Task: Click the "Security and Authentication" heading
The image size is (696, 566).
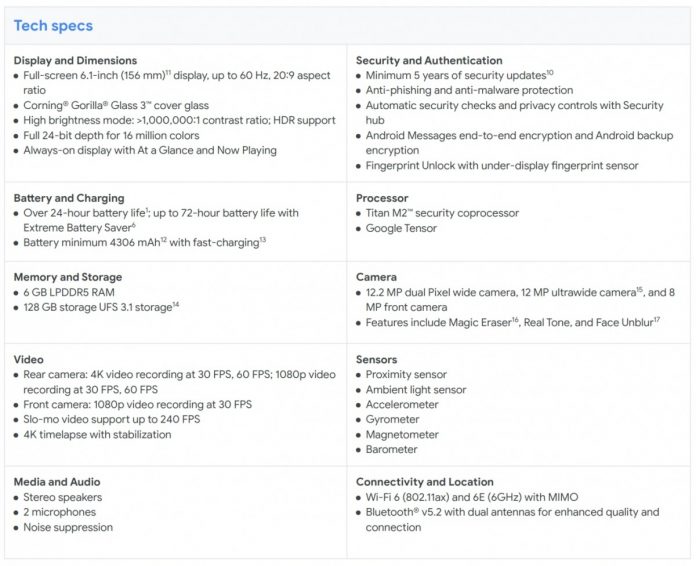Action: [429, 61]
